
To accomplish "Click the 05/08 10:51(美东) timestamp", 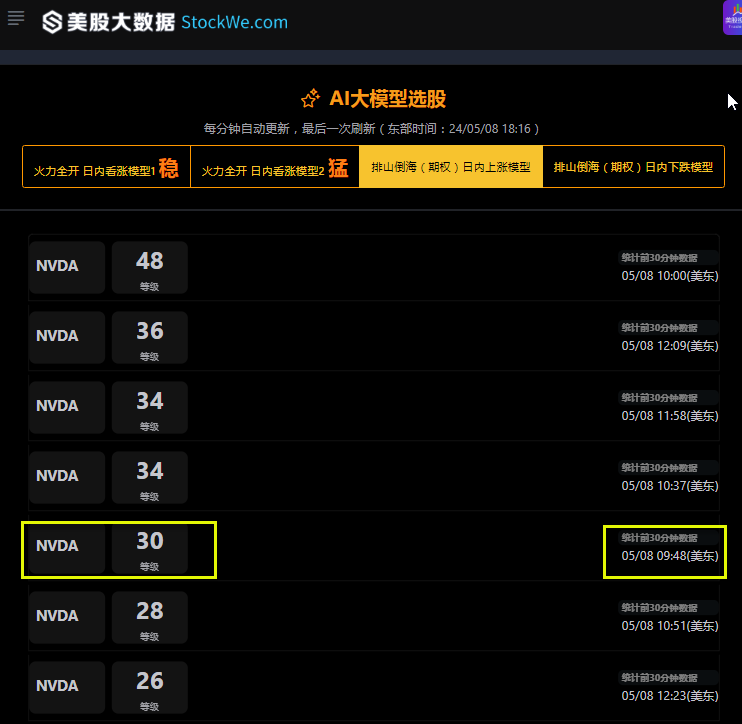I will pyautogui.click(x=670, y=626).
